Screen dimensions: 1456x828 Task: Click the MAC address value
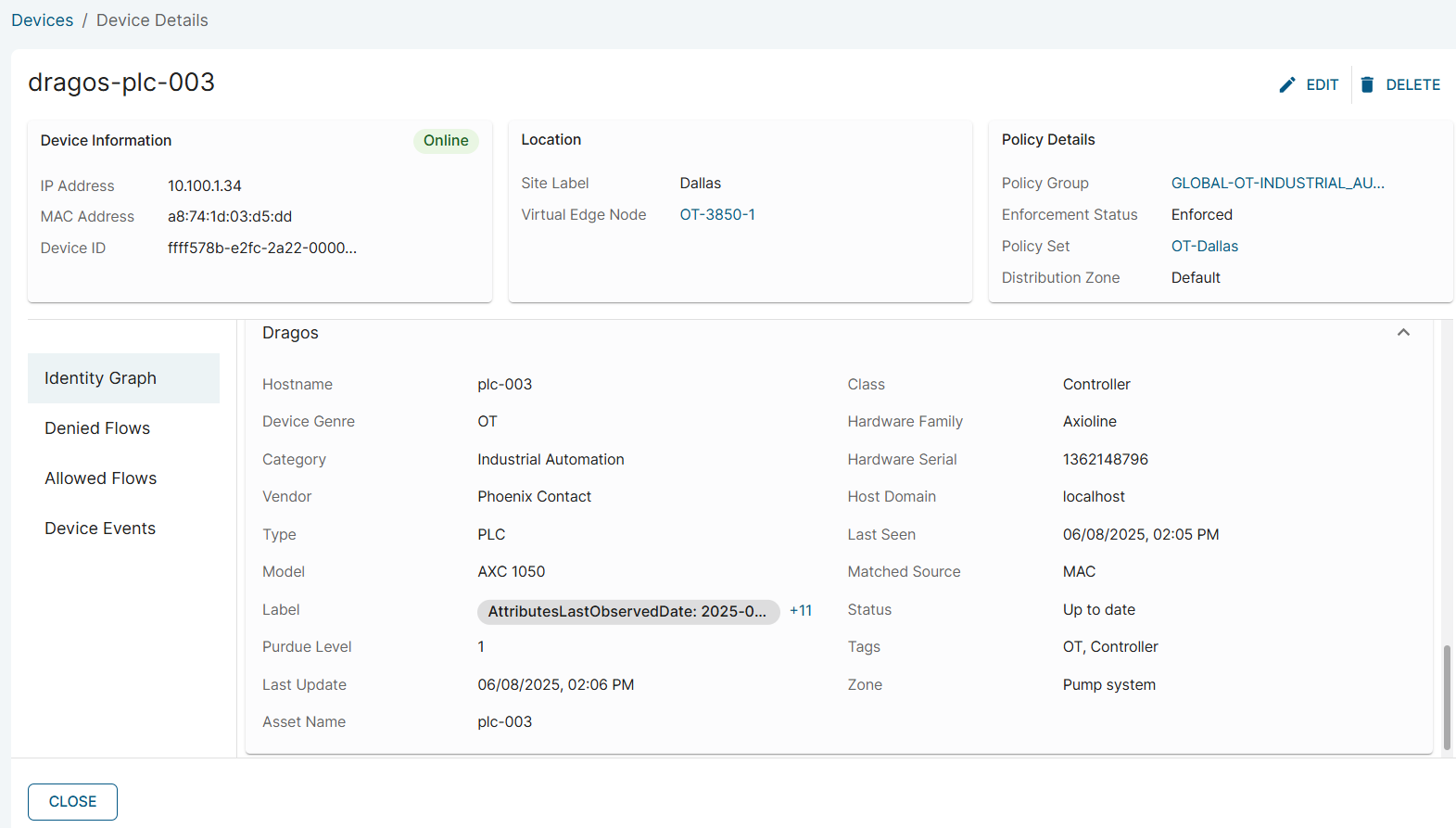point(230,217)
